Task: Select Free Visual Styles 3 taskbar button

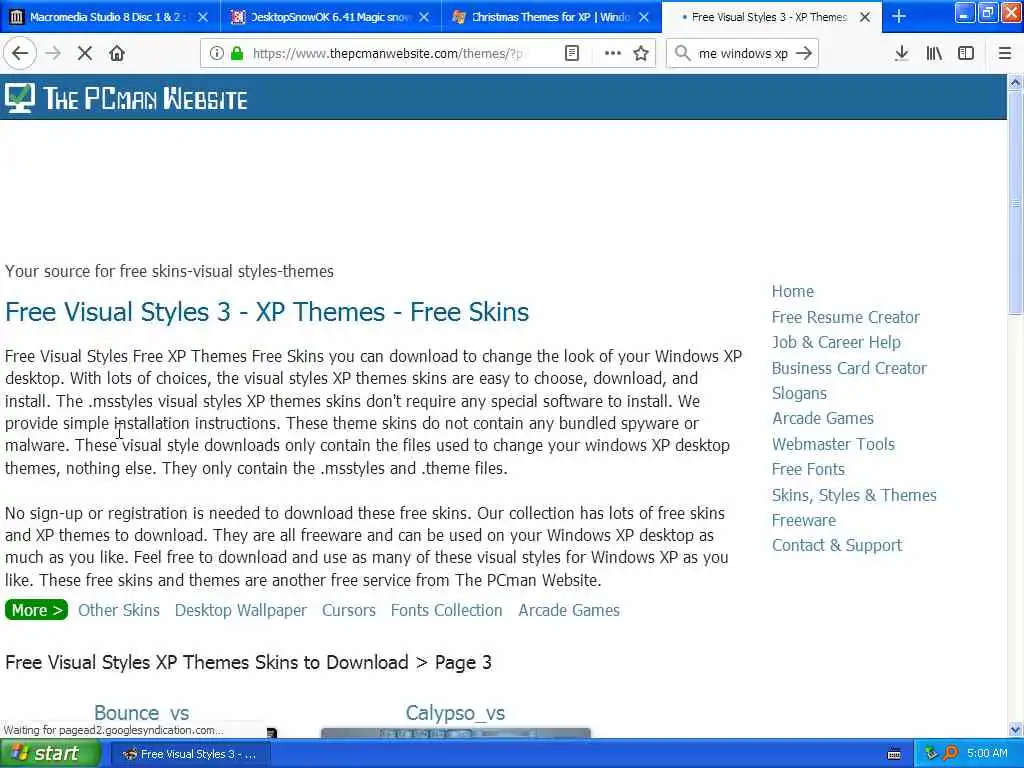Action: pos(189,754)
